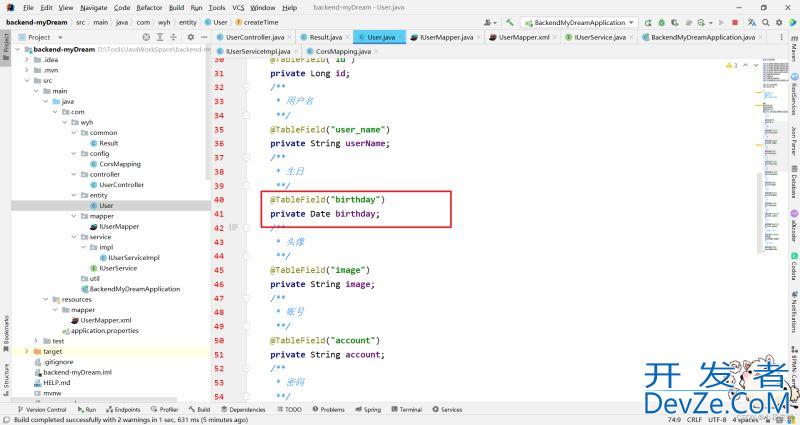Open Project panel options gear
The height and width of the screenshot is (425, 800).
point(190,37)
